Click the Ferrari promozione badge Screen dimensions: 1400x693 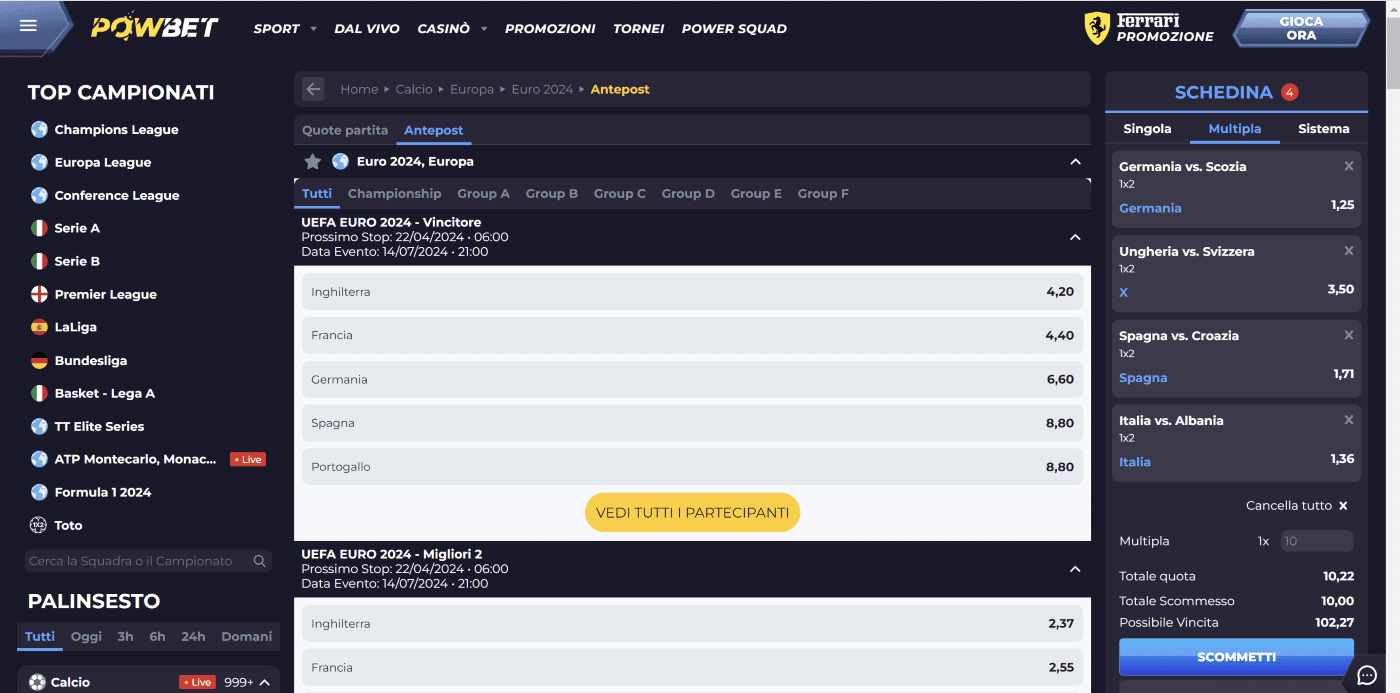pos(1149,28)
